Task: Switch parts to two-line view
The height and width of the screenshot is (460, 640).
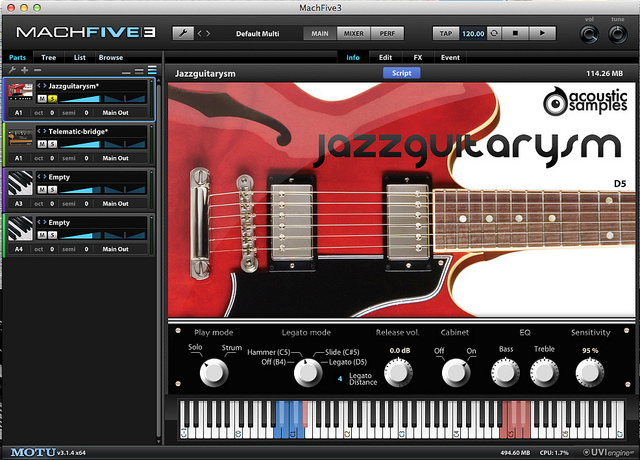Action: coord(139,71)
